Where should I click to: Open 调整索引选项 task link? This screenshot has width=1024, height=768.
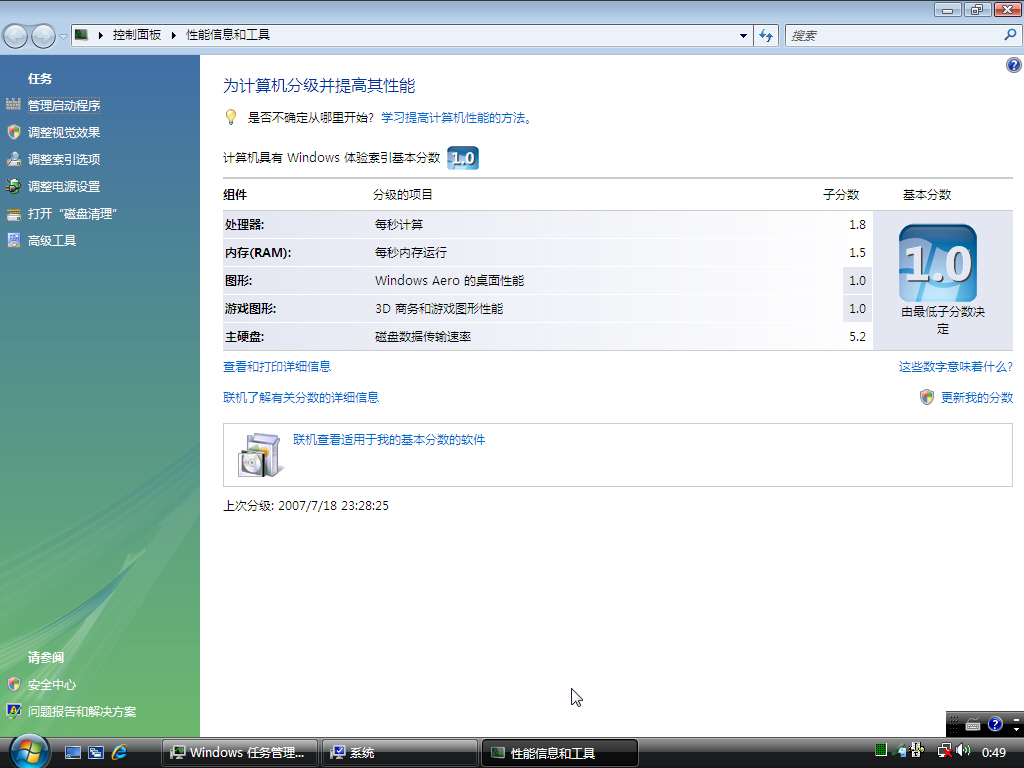pos(63,159)
